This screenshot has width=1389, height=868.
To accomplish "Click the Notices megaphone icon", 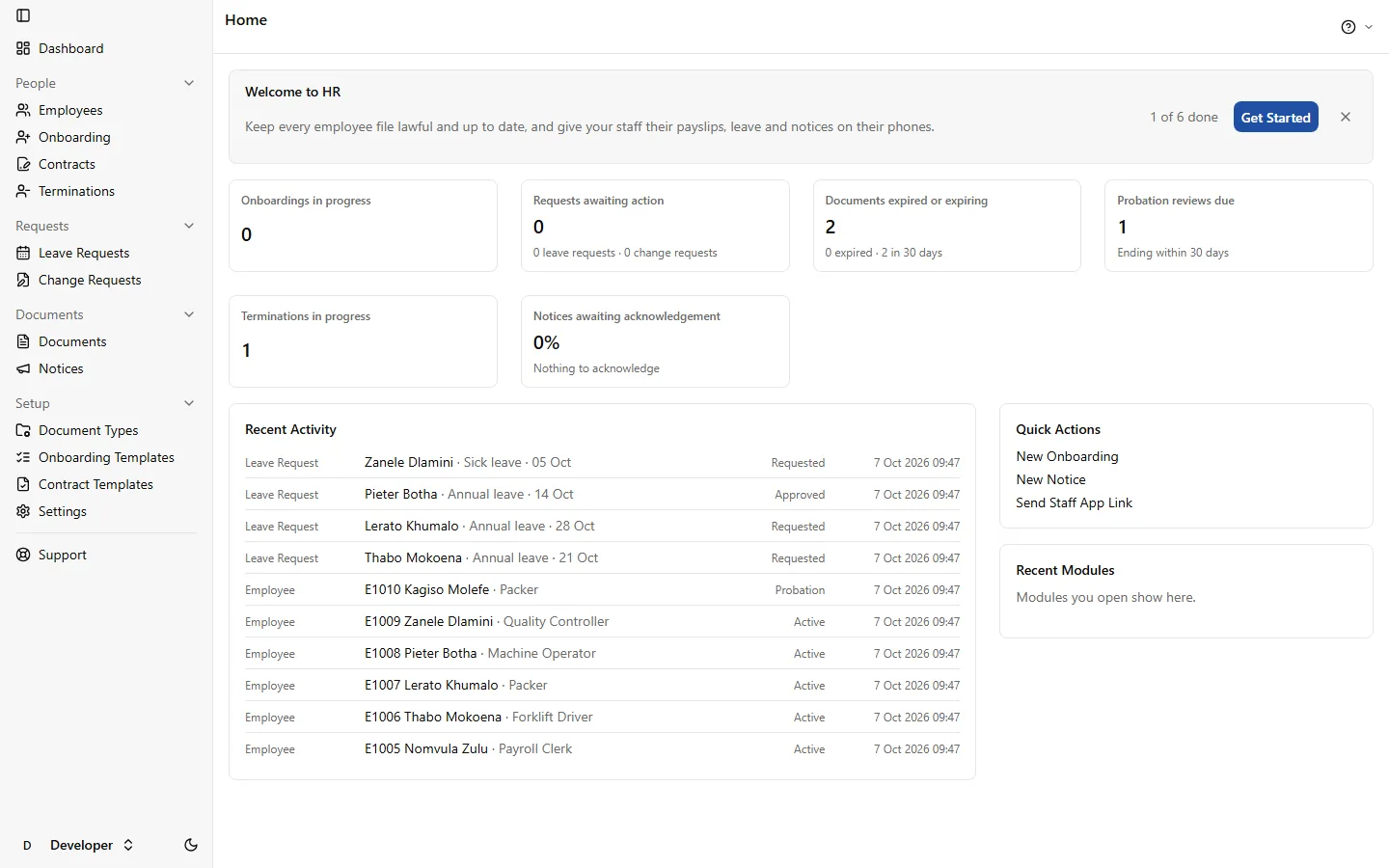I will (x=23, y=368).
